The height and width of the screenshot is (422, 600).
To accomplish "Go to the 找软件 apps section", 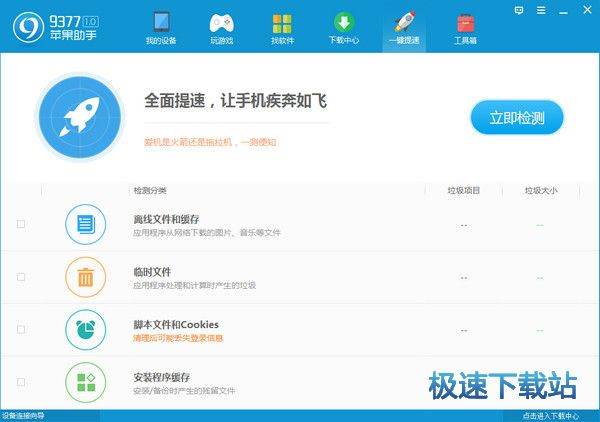I will (283, 28).
